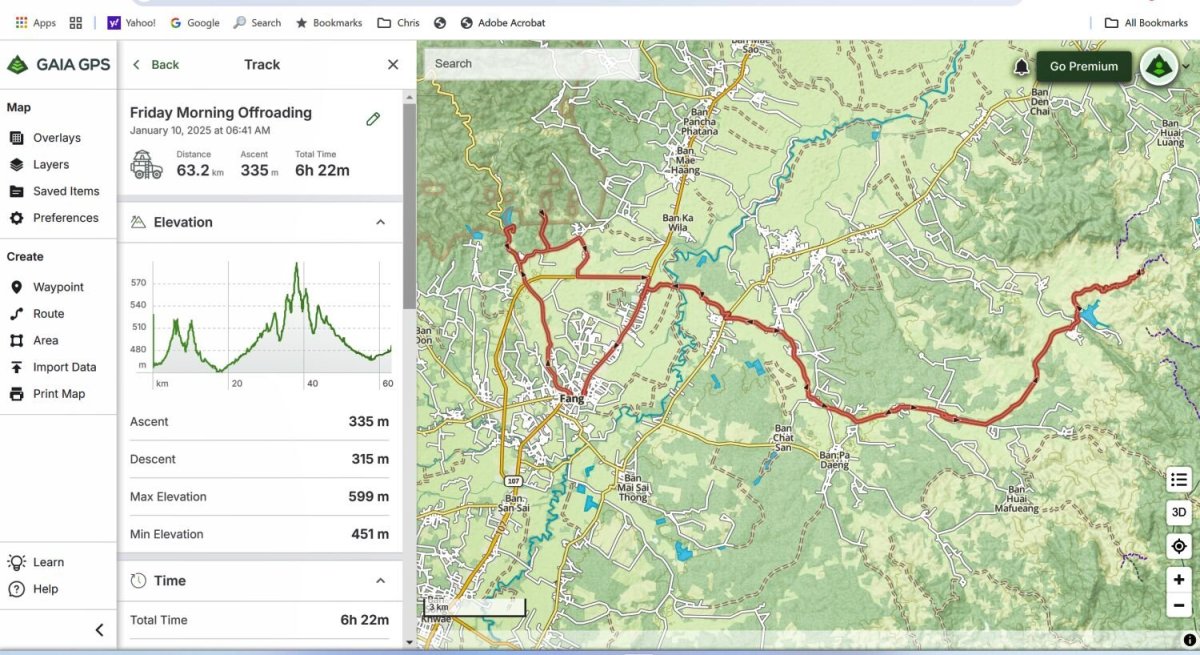Click the Waypoint pin icon
Screen dimensions: 1200x655
(x=16, y=287)
